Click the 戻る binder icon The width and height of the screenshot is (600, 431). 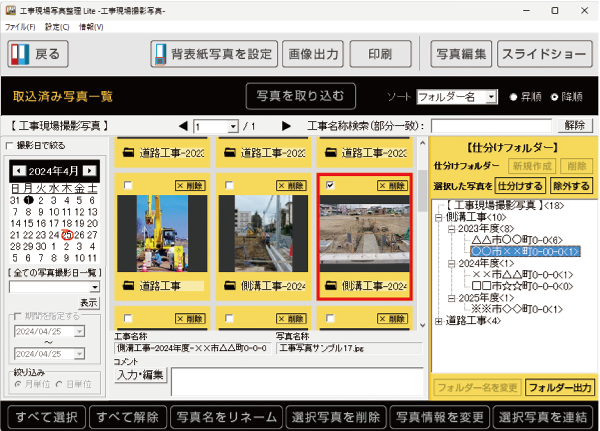click(20, 54)
